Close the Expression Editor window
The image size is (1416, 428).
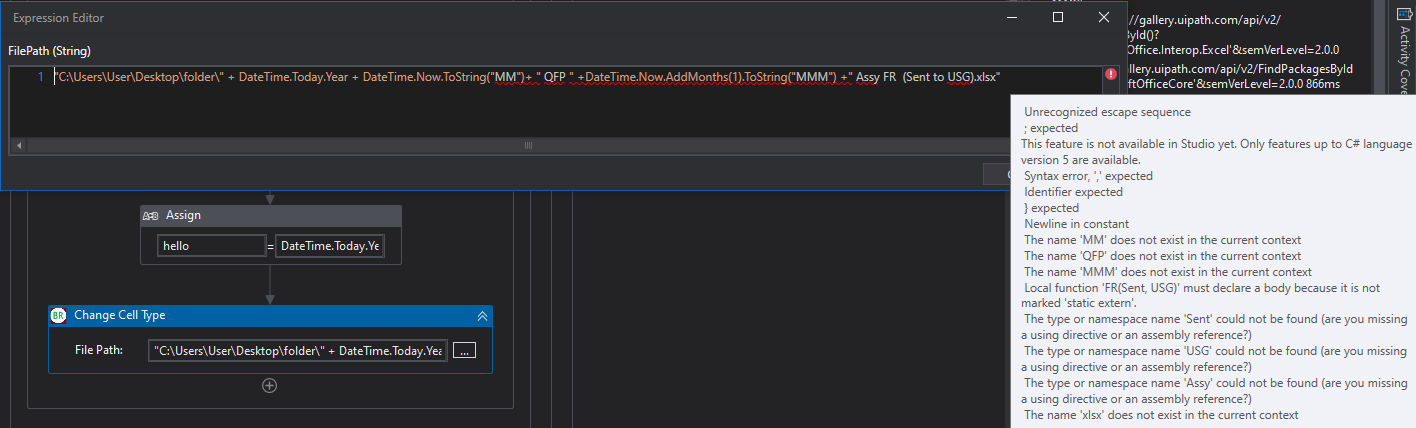(1104, 17)
